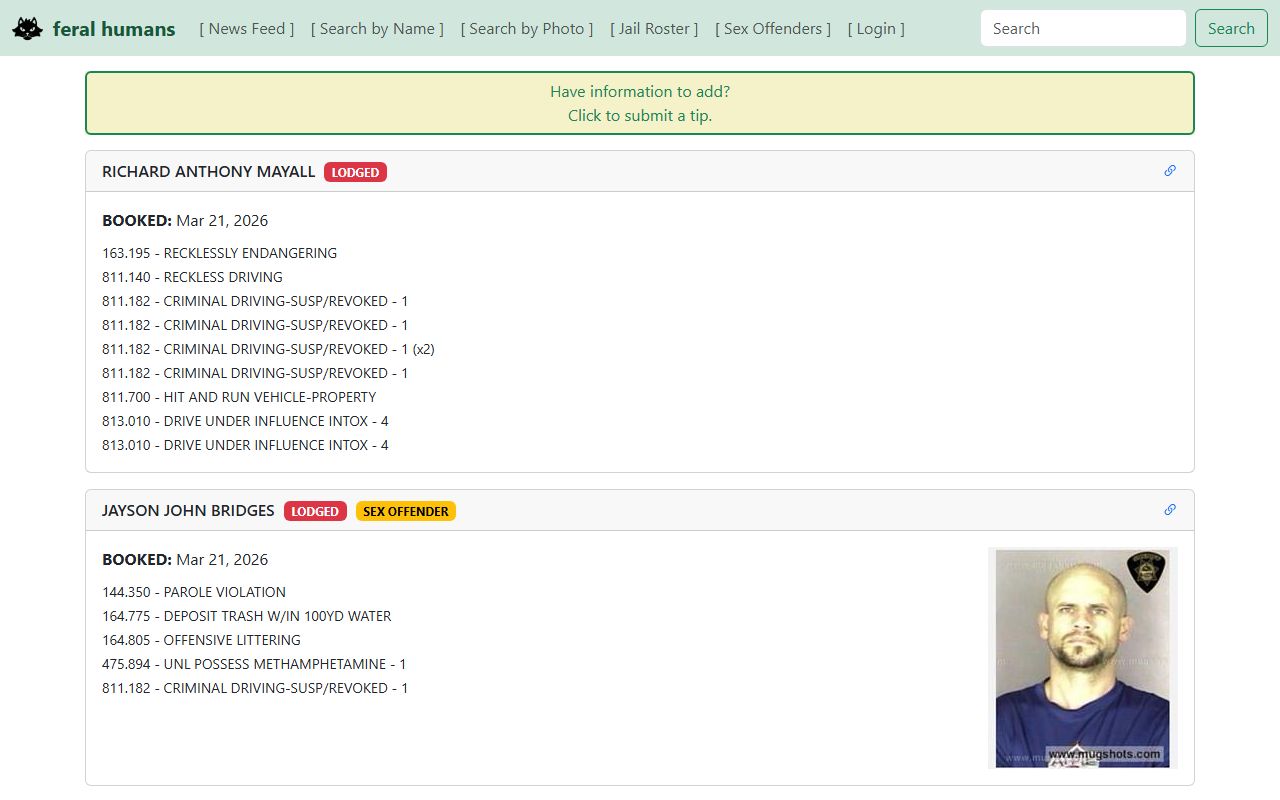This screenshot has width=1280, height=800.
Task: Click the feral humans brand title
Action: (114, 29)
